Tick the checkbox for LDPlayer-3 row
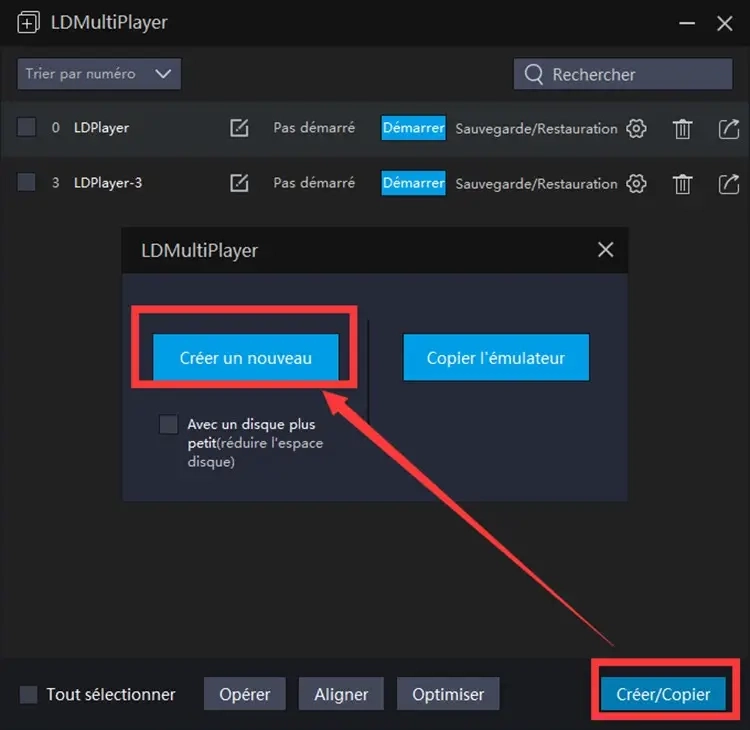Image resolution: width=750 pixels, height=730 pixels. (26, 182)
